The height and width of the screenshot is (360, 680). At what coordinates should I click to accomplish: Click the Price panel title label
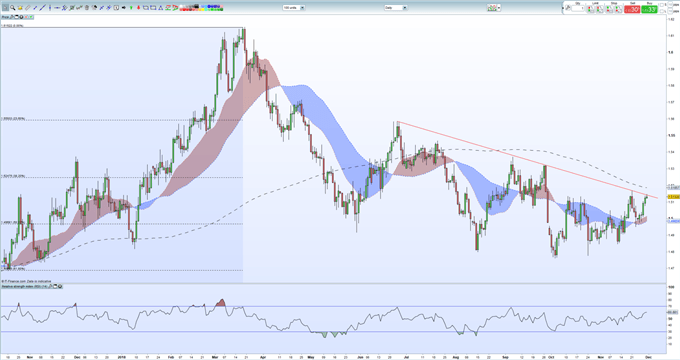point(5,17)
